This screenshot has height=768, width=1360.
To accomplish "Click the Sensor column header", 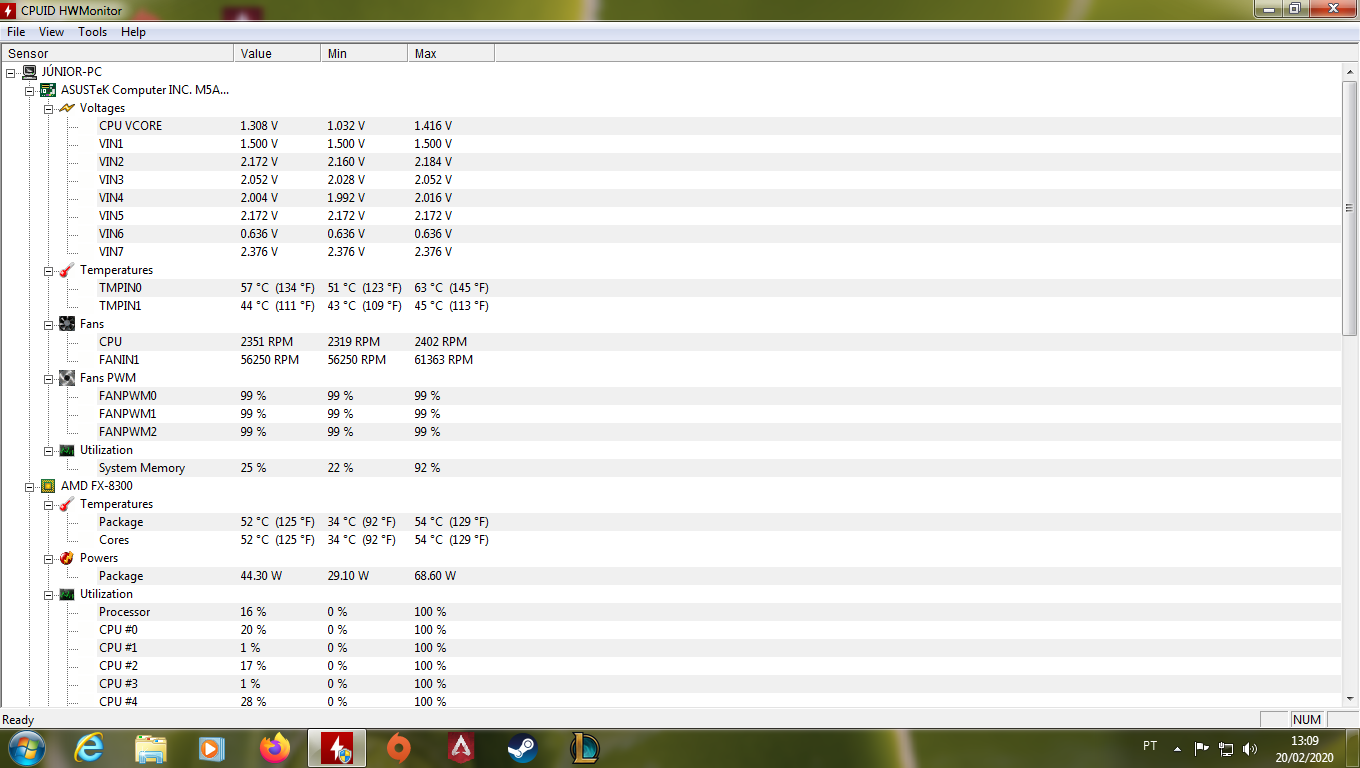I will click(x=117, y=53).
